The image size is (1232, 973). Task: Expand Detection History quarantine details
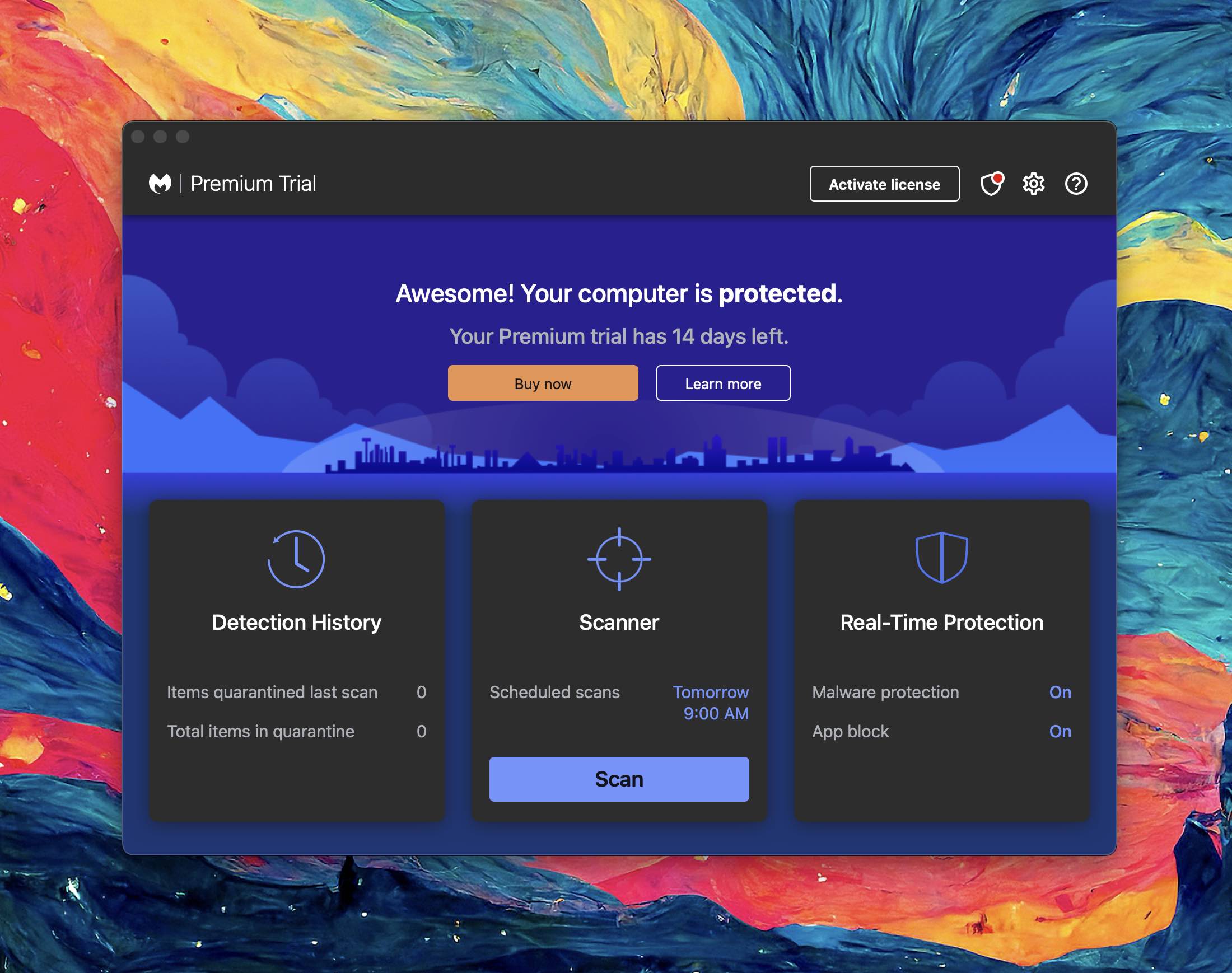click(297, 660)
